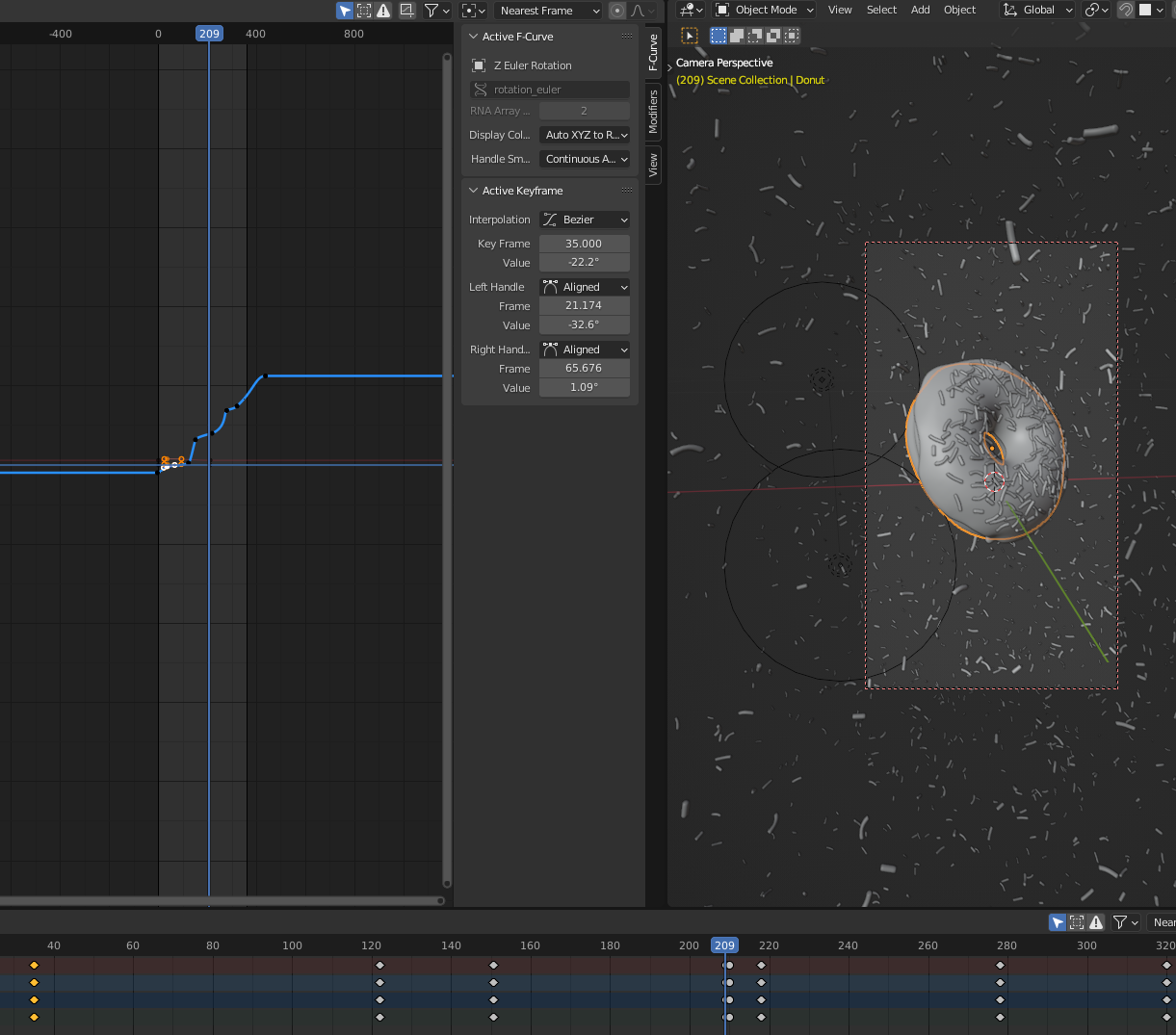Screen dimensions: 1176x1035
Task: Click the Left Handle Frame field 21.174
Action: click(x=585, y=305)
